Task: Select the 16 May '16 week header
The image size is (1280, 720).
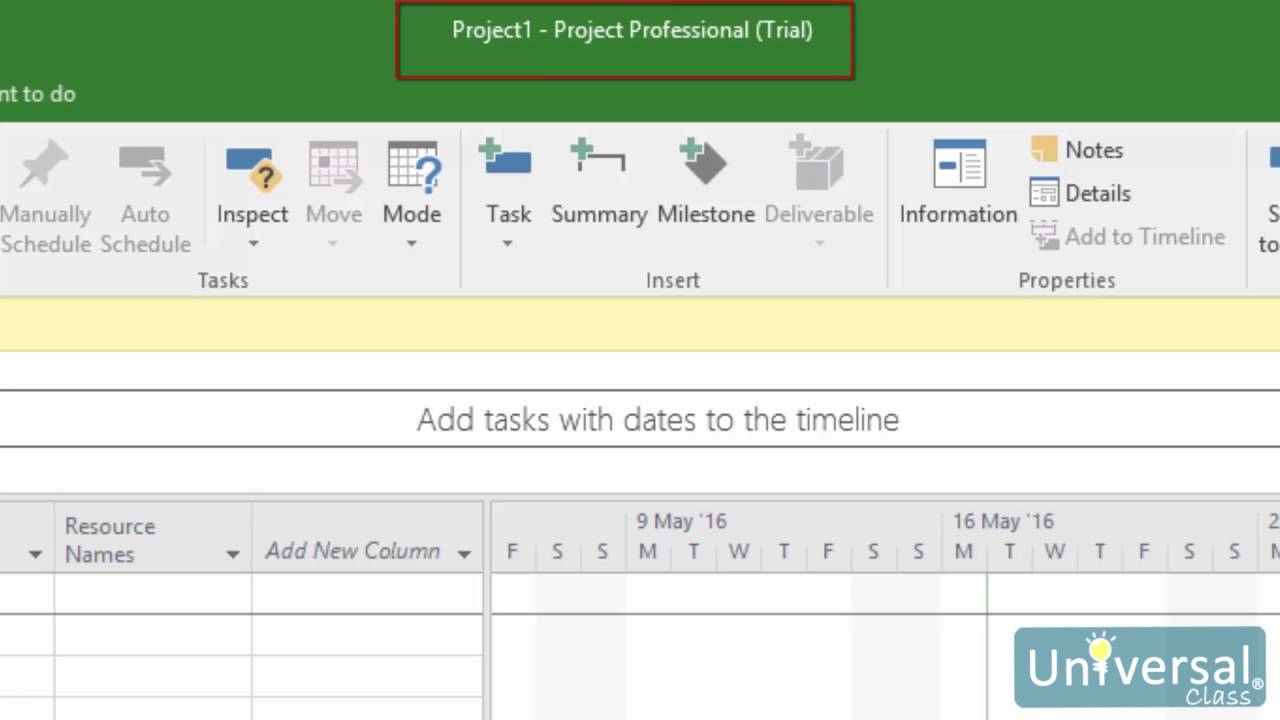Action: point(1003,521)
